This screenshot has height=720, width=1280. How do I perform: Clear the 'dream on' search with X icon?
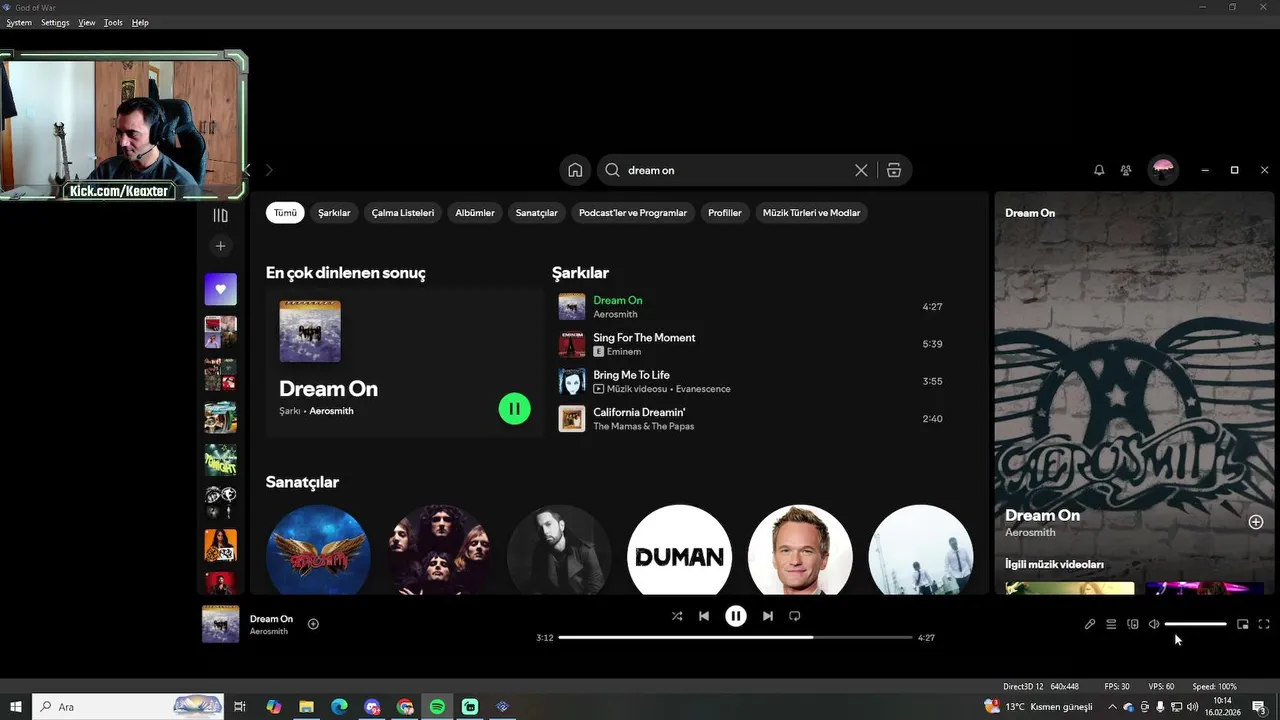click(861, 170)
